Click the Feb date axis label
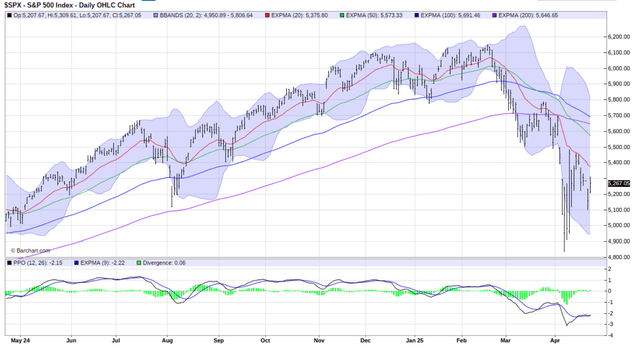Image resolution: width=640 pixels, height=360 pixels. click(462, 340)
